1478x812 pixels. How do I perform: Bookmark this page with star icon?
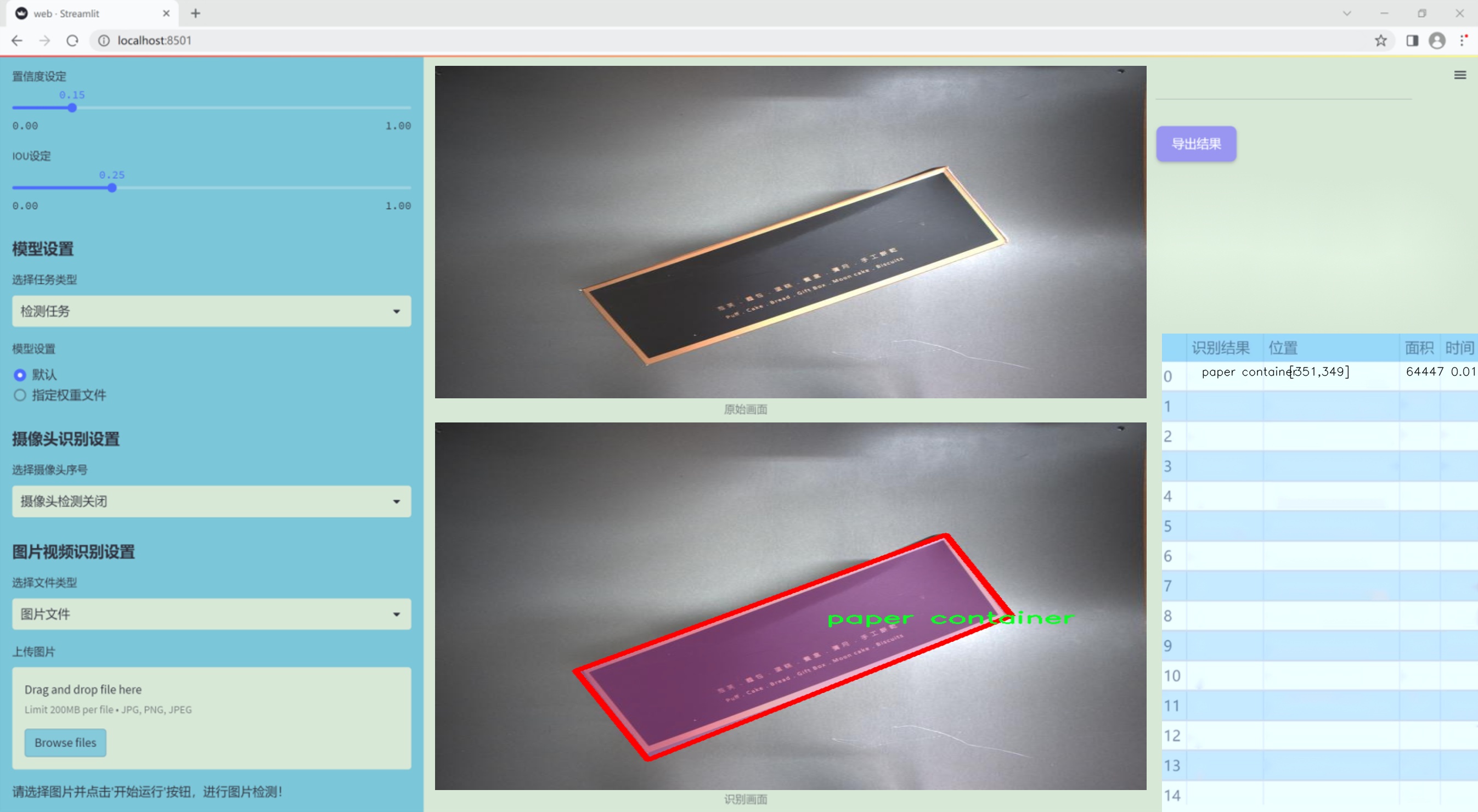coord(1380,41)
